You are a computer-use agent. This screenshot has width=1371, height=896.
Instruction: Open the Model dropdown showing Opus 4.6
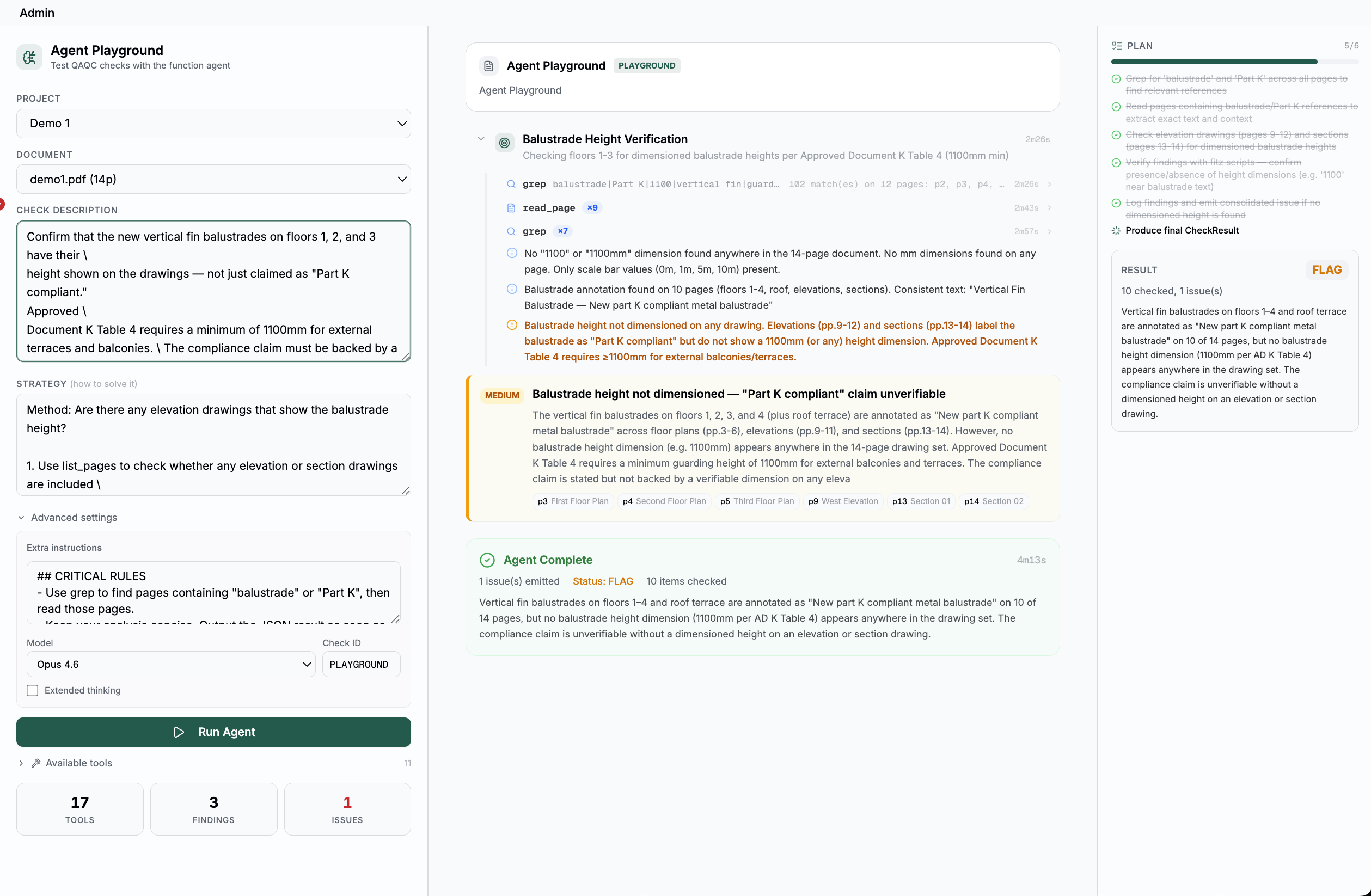[170, 664]
